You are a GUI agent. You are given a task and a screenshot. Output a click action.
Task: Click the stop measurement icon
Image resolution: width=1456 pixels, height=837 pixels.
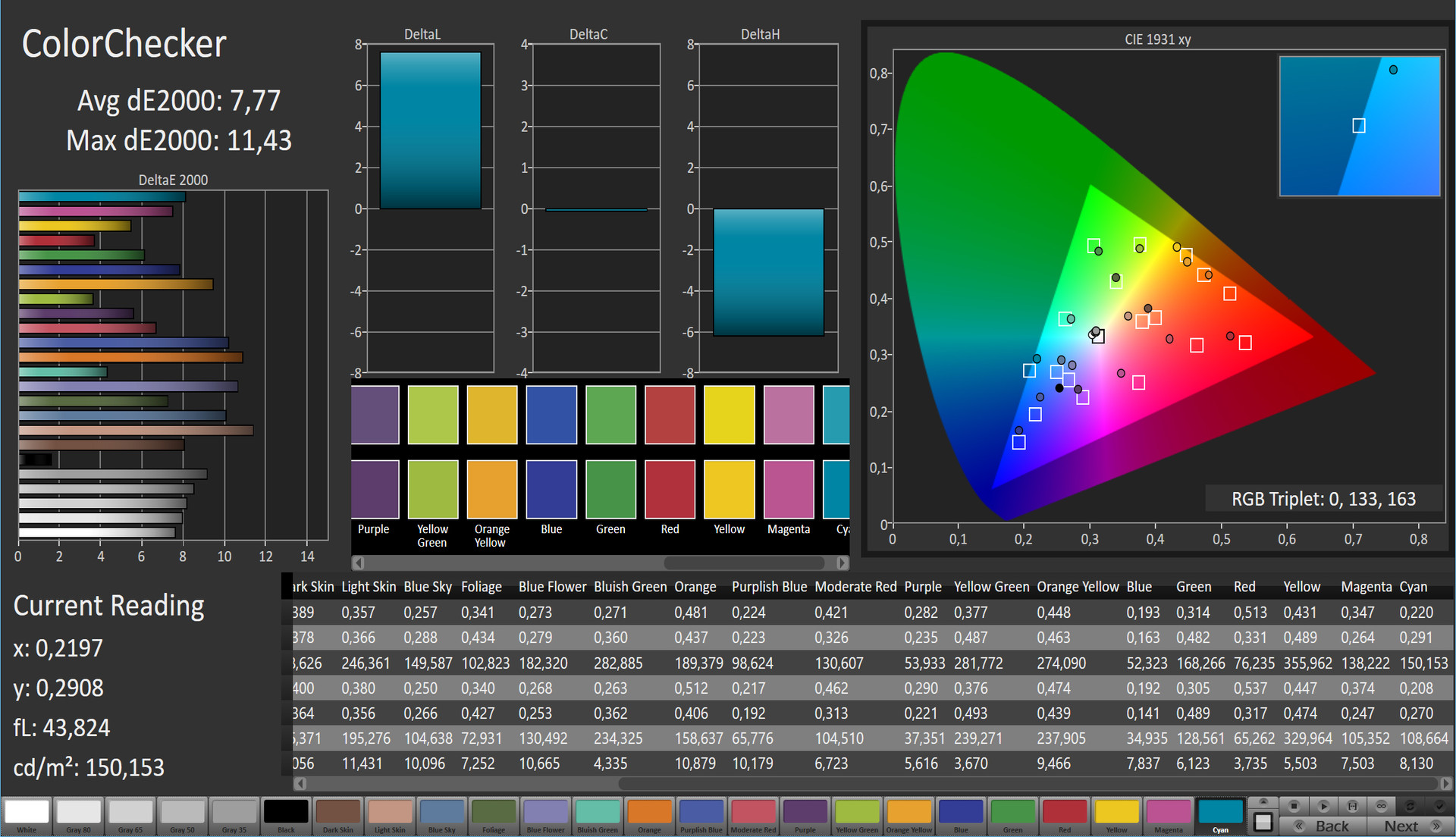(x=1294, y=806)
